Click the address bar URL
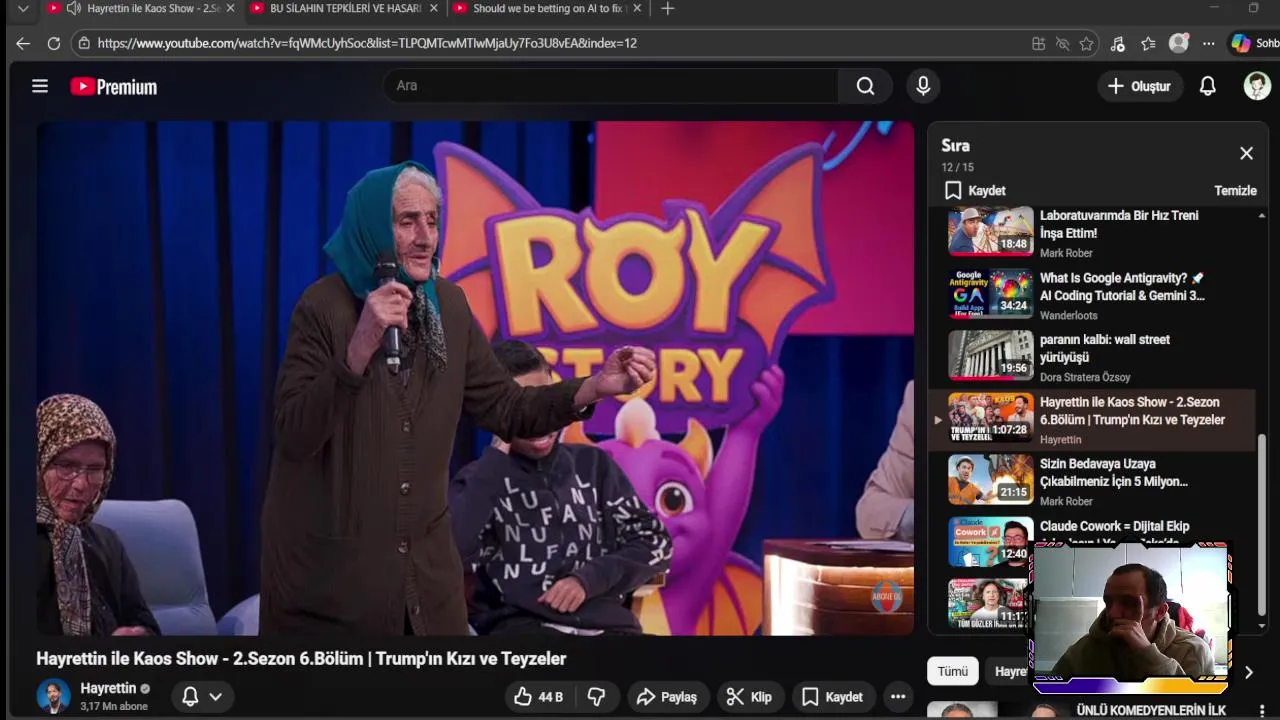 [367, 43]
